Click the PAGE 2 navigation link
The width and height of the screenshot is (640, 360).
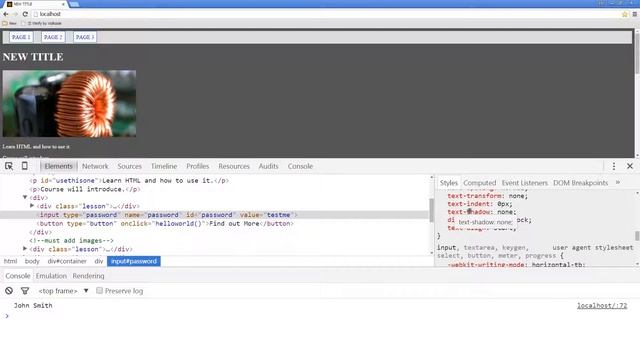tap(53, 37)
